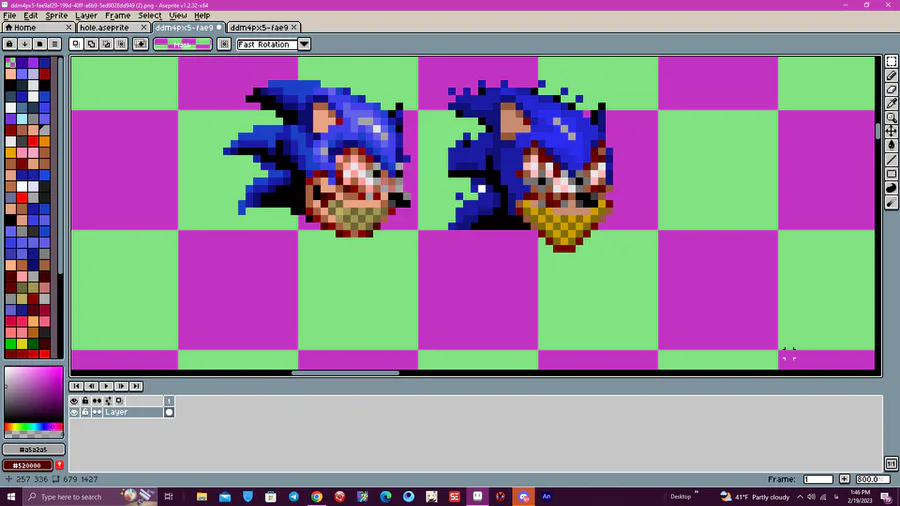
Task: Go to next frame button
Action: click(x=121, y=386)
